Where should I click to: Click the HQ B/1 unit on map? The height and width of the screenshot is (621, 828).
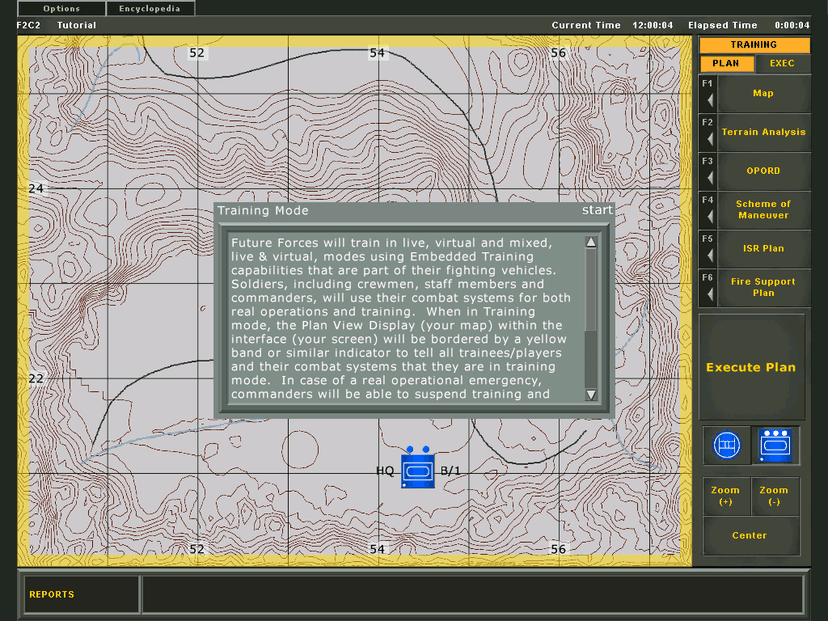pyautogui.click(x=418, y=468)
